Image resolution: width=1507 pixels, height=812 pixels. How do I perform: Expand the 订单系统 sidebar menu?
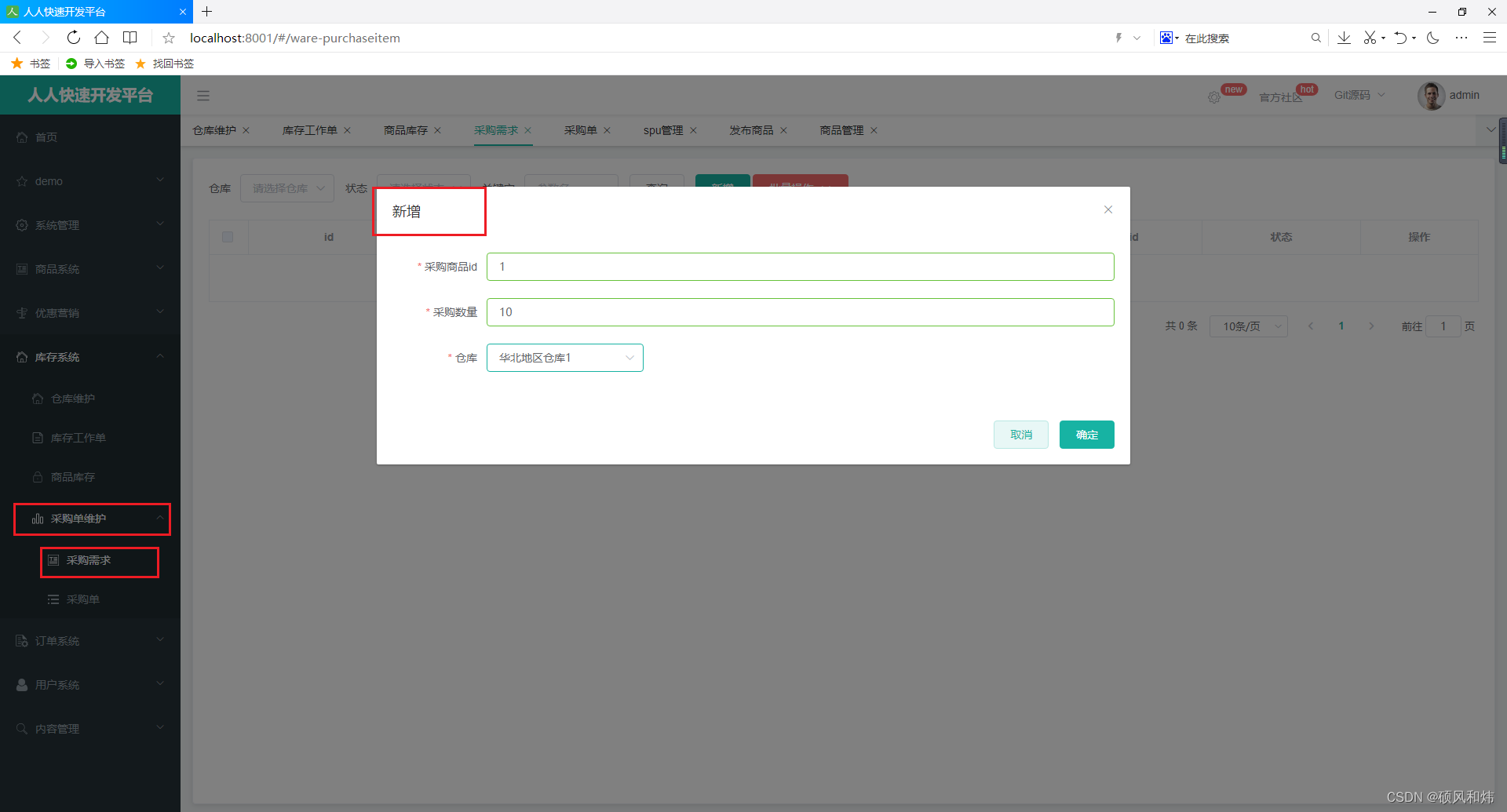[90, 641]
